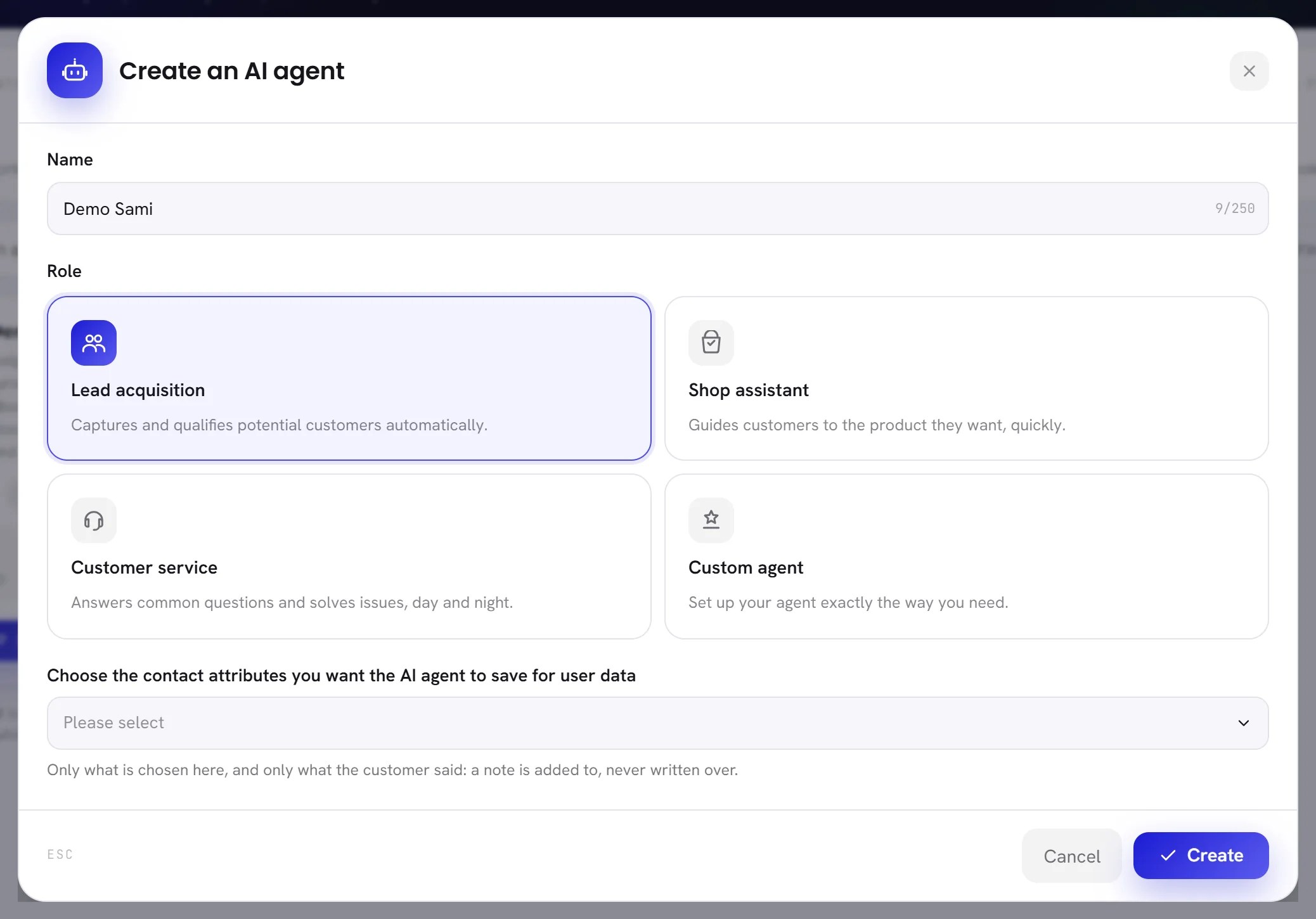Select the Custom agent role card
This screenshot has height=919, width=1316.
[966, 556]
